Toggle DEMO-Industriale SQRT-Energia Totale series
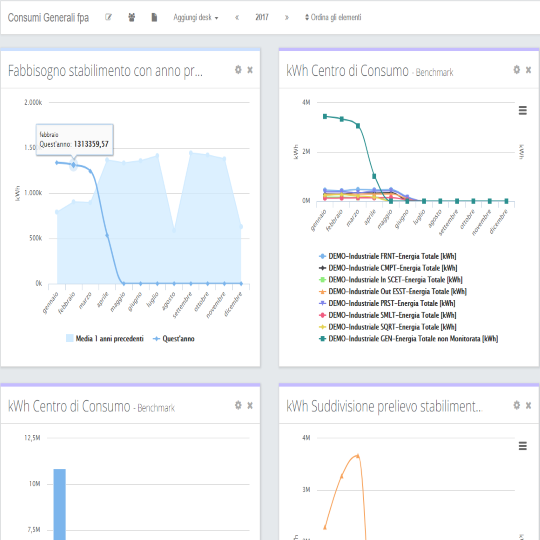 click(x=388, y=327)
